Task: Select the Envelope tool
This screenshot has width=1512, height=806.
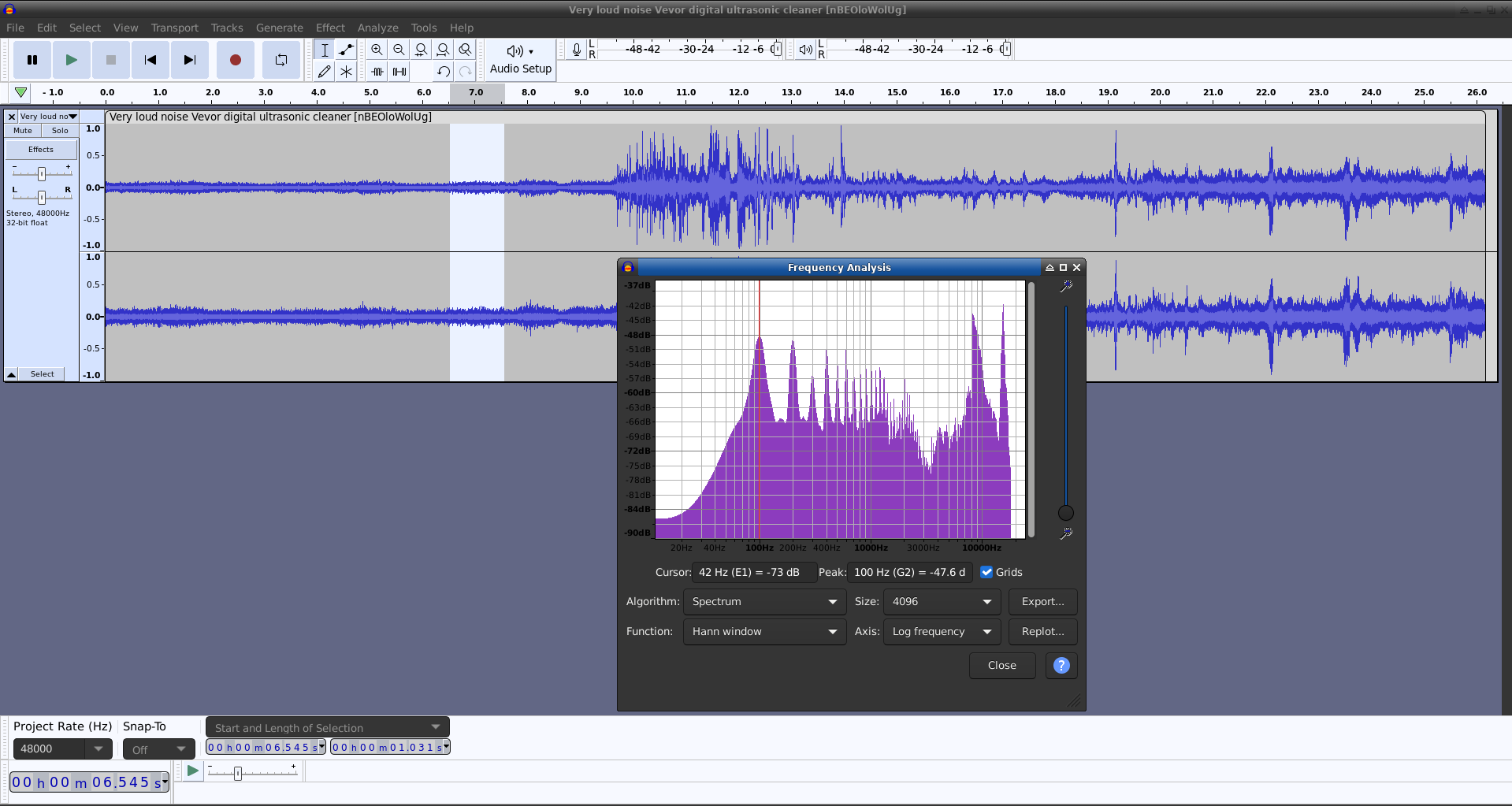Action: [x=346, y=50]
